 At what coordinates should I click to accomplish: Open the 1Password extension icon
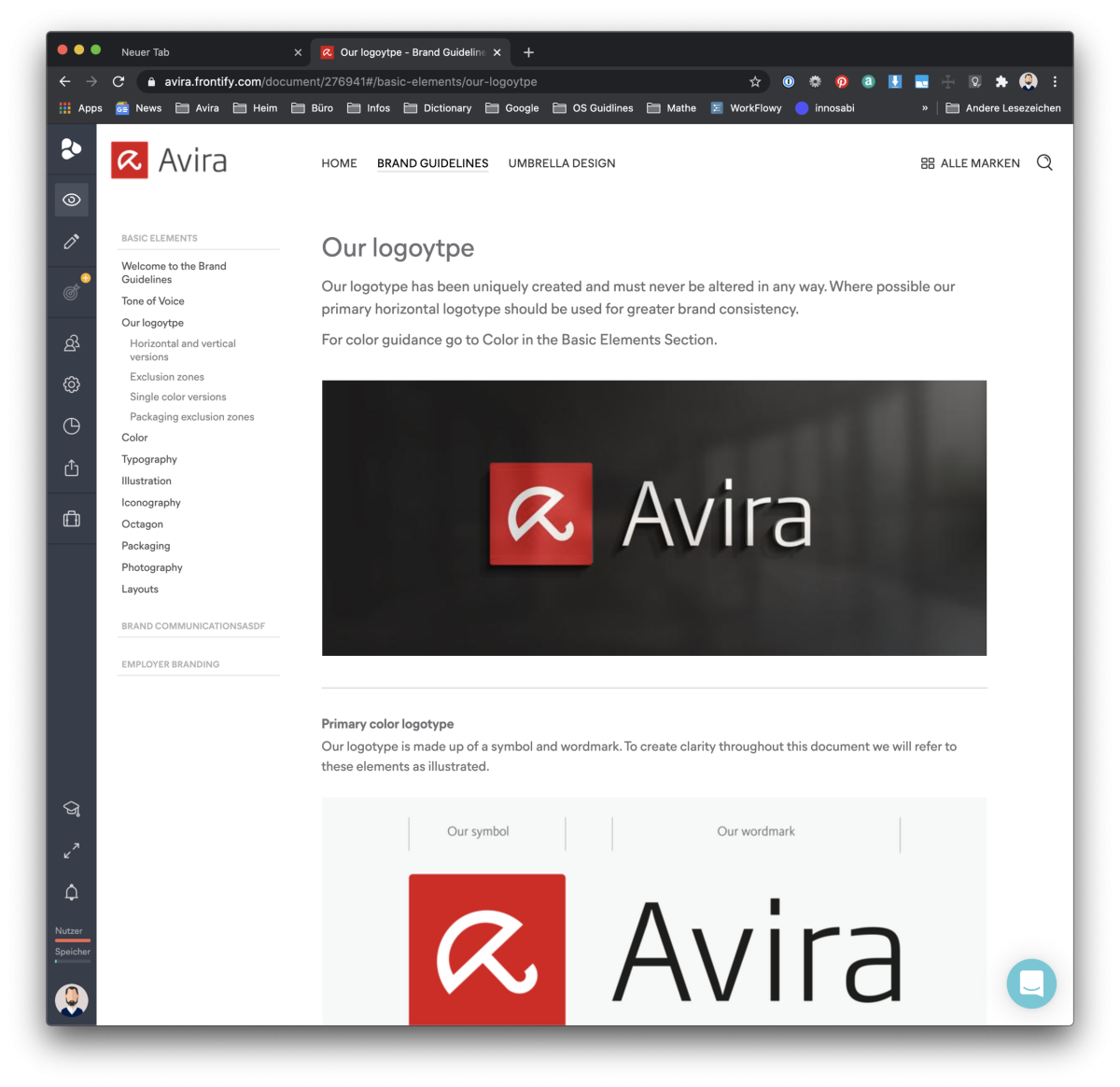tap(788, 81)
